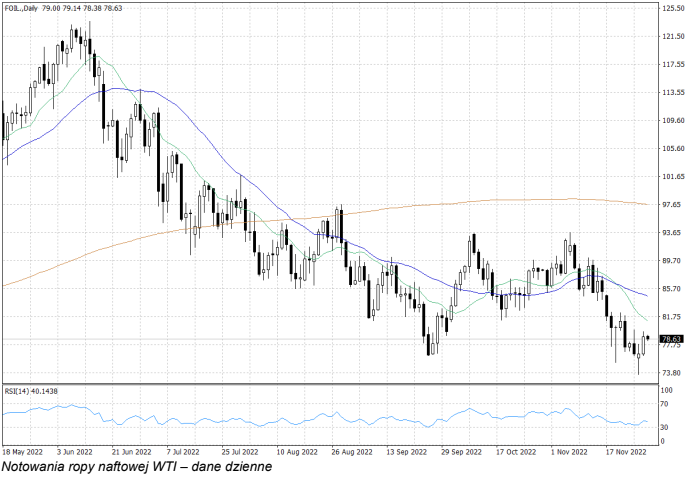This screenshot has height=477, width=688.
Task: Click the 125.50 price axis label
Action: click(x=672, y=8)
